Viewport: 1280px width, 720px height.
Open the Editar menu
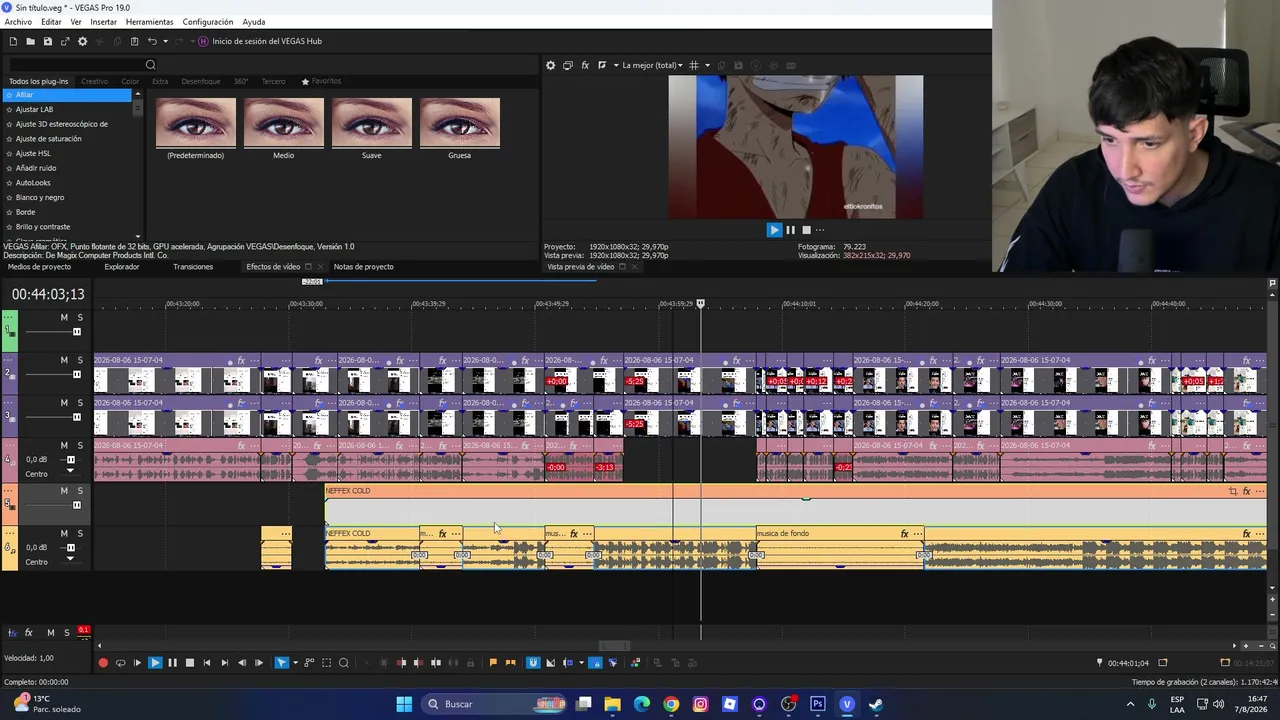51,22
